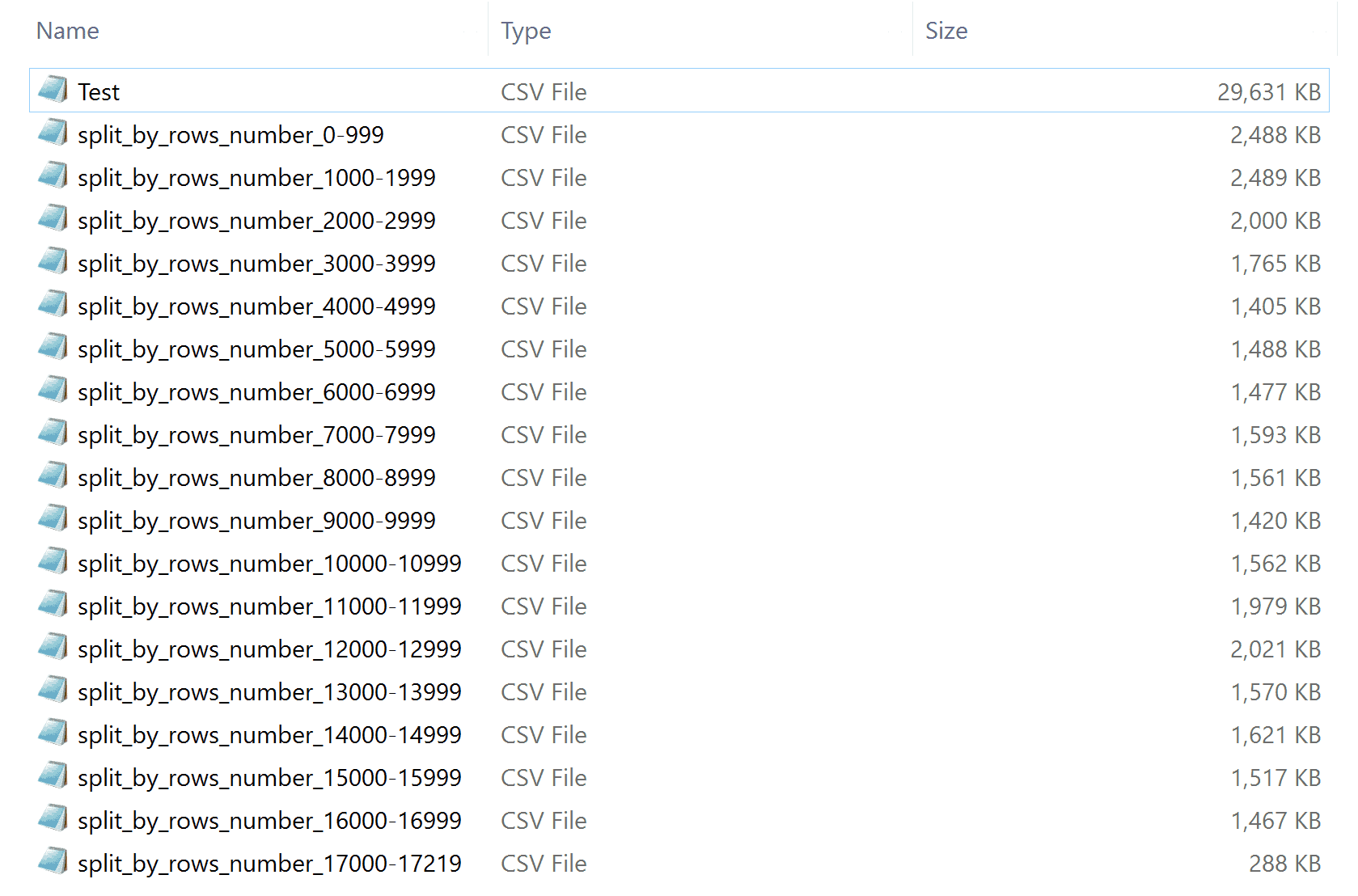Viewport: 1358px width, 896px height.
Task: Click the icon for split_by_rows_number_9000-9999
Action: point(53,518)
